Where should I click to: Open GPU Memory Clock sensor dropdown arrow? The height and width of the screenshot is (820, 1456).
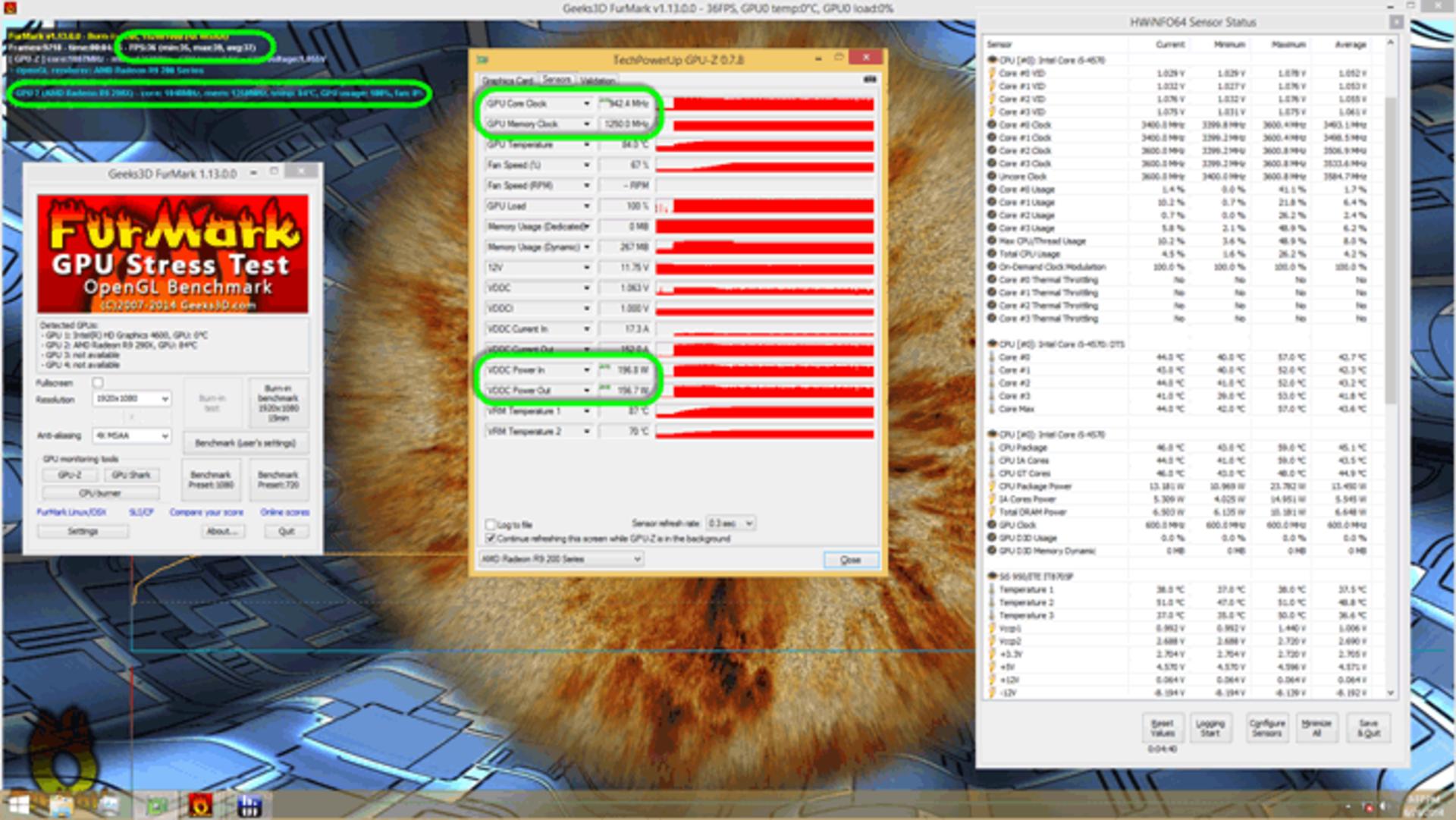(x=586, y=124)
